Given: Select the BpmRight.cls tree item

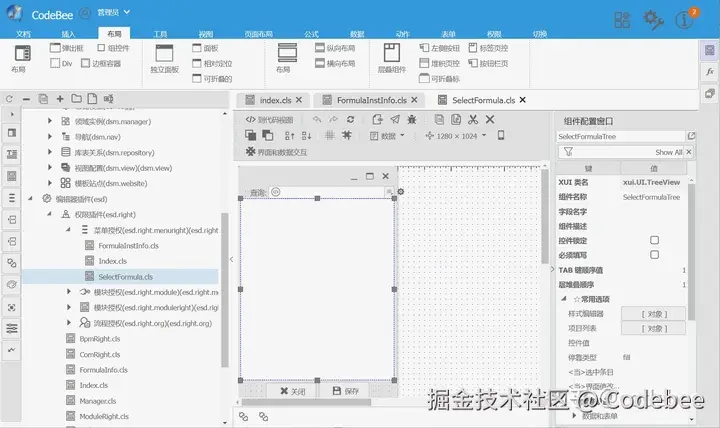Looking at the screenshot, I should [x=100, y=339].
